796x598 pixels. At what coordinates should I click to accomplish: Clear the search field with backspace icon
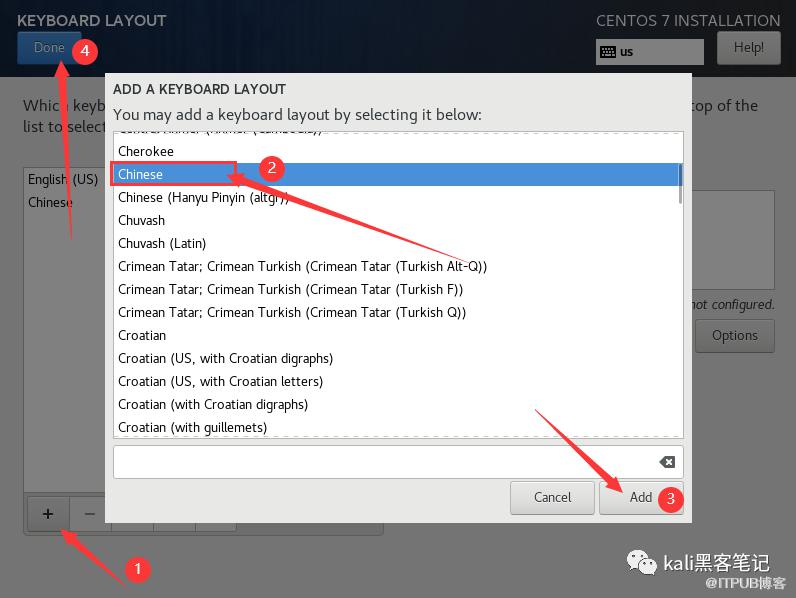click(x=667, y=462)
